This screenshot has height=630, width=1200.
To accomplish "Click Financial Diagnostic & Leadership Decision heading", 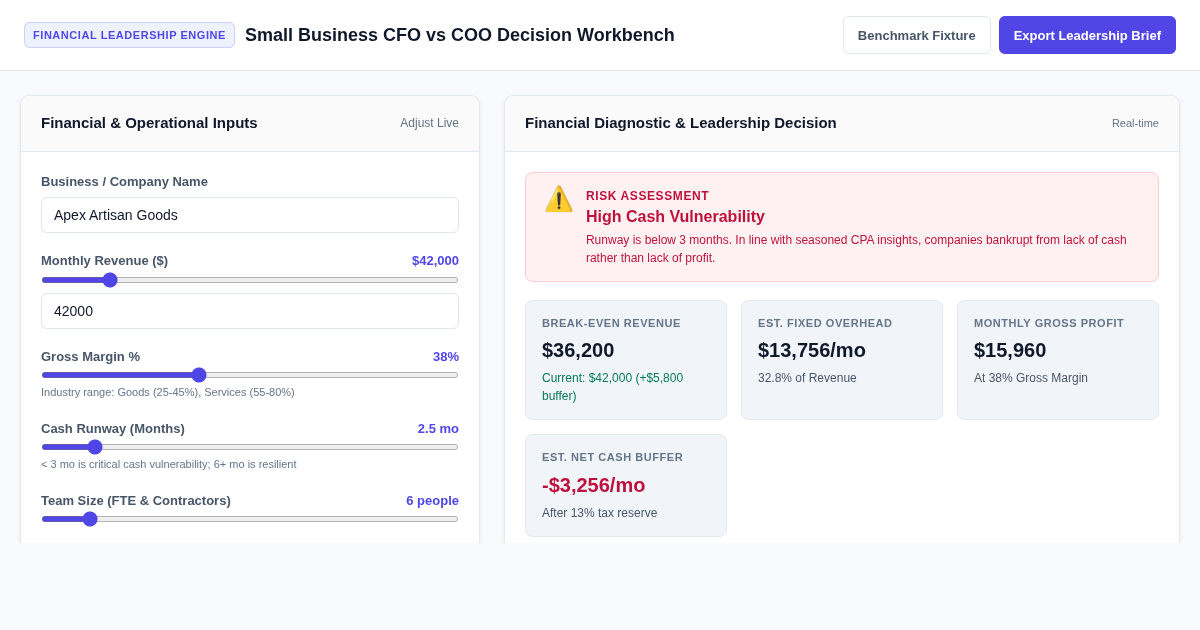I will pyautogui.click(x=681, y=123).
